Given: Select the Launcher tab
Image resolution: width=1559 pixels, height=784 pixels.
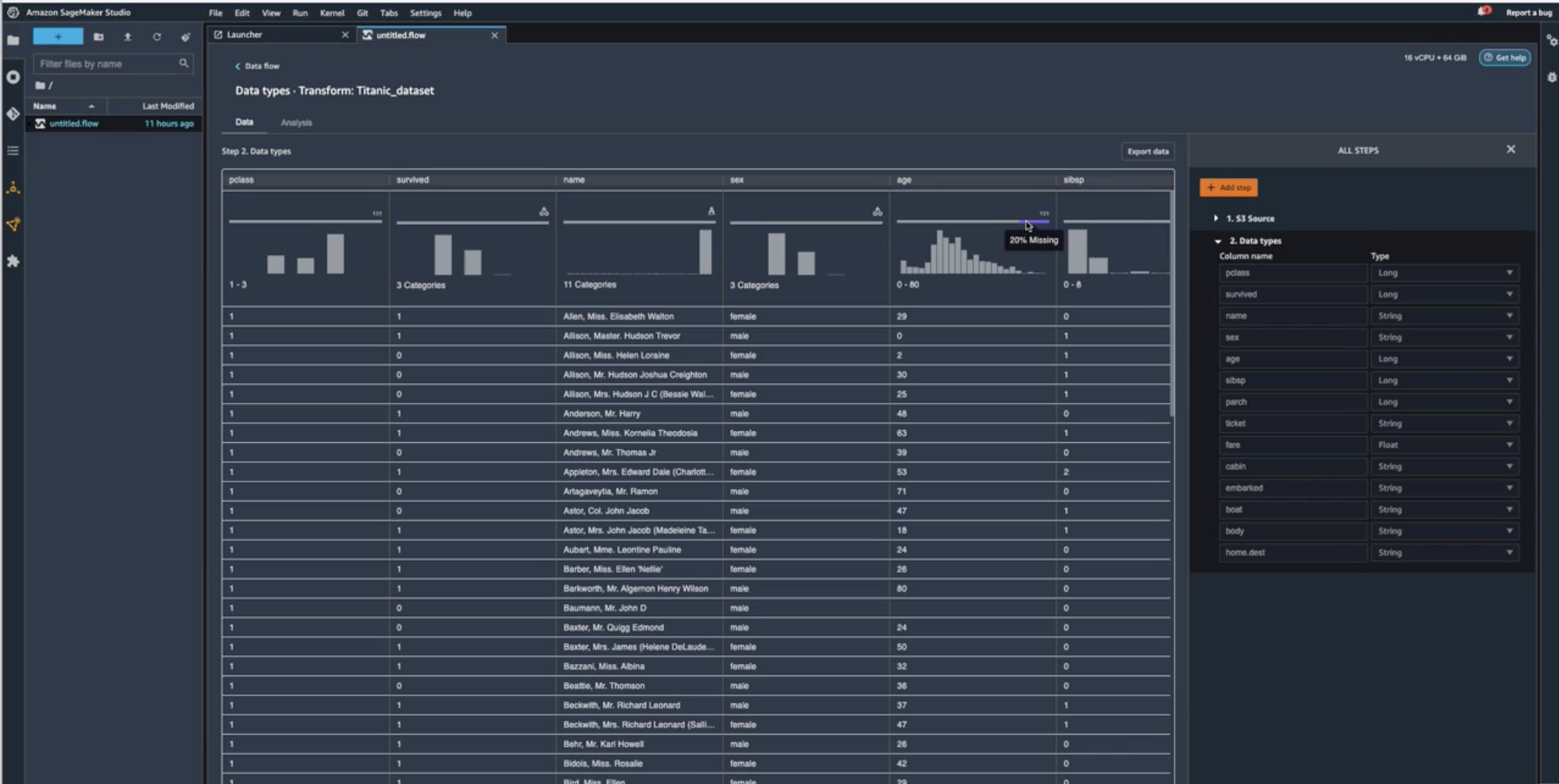Looking at the screenshot, I should point(281,35).
